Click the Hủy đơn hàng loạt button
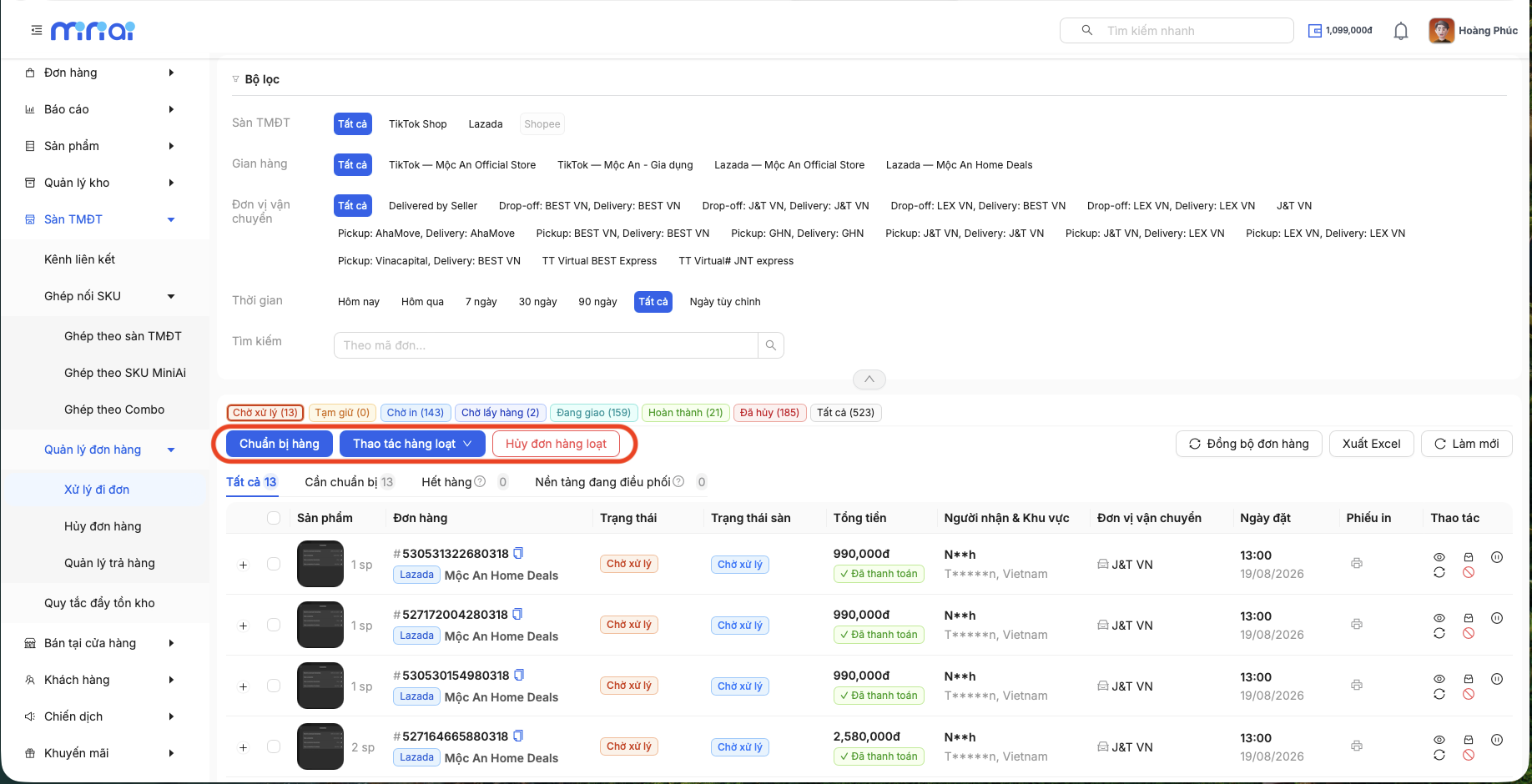This screenshot has height=784, width=1532. (x=556, y=444)
